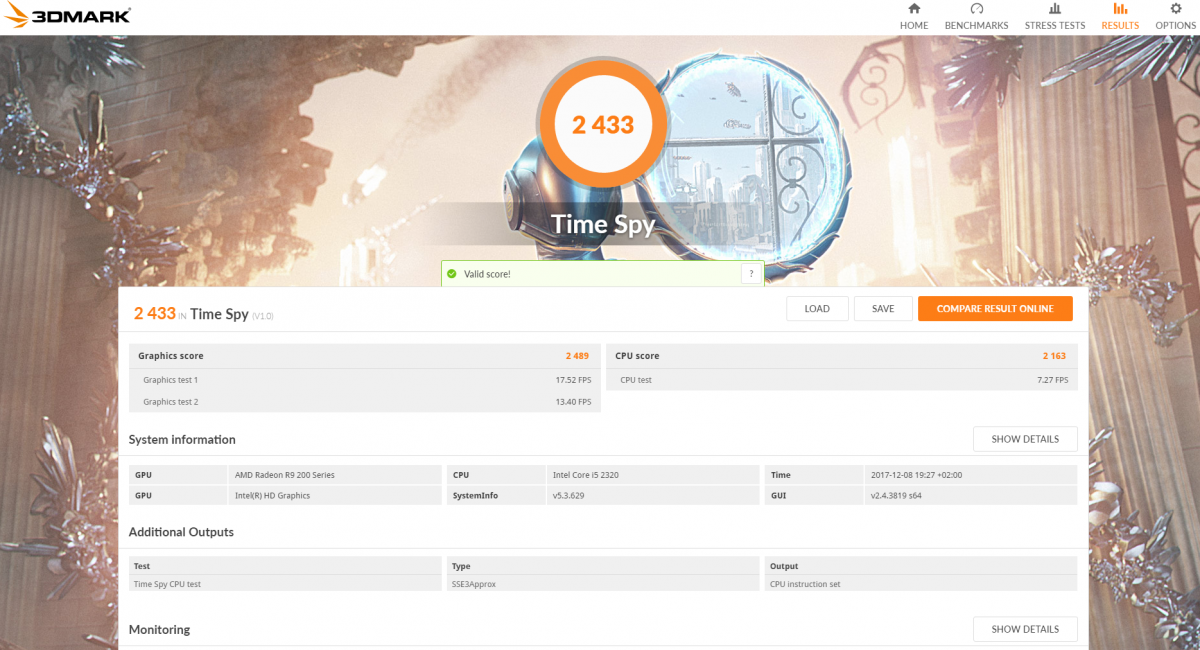The width and height of the screenshot is (1200, 650).
Task: Click the System information heading
Action: (182, 439)
